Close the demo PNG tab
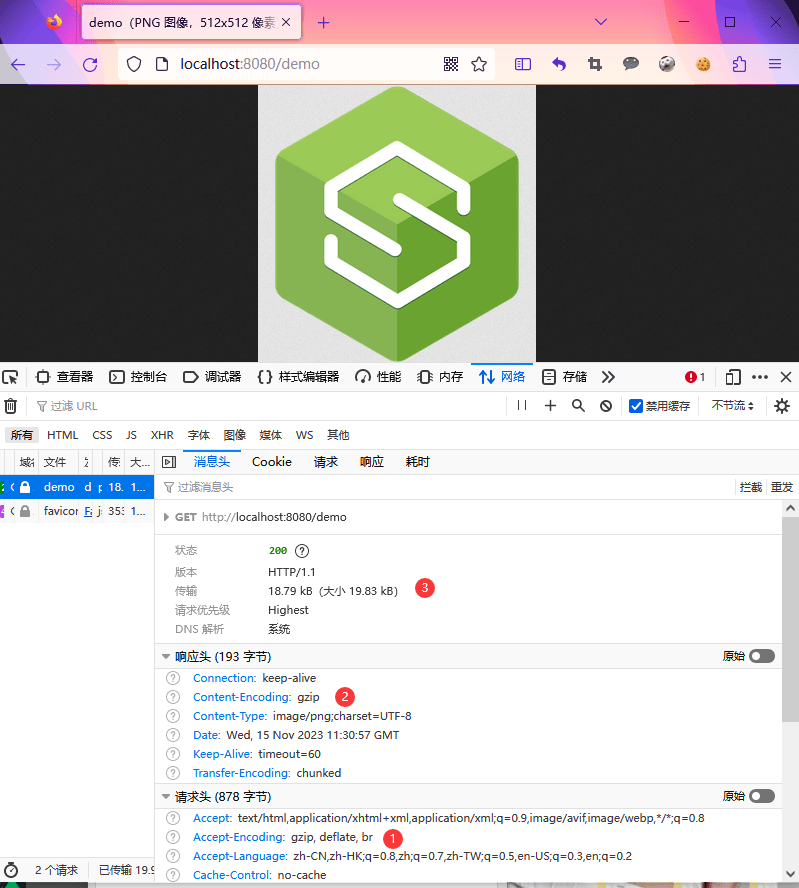Viewport: 799px width, 888px height. 286,22
